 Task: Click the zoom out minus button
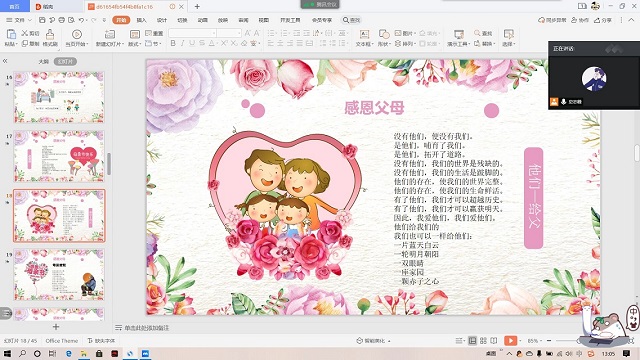tap(549, 340)
